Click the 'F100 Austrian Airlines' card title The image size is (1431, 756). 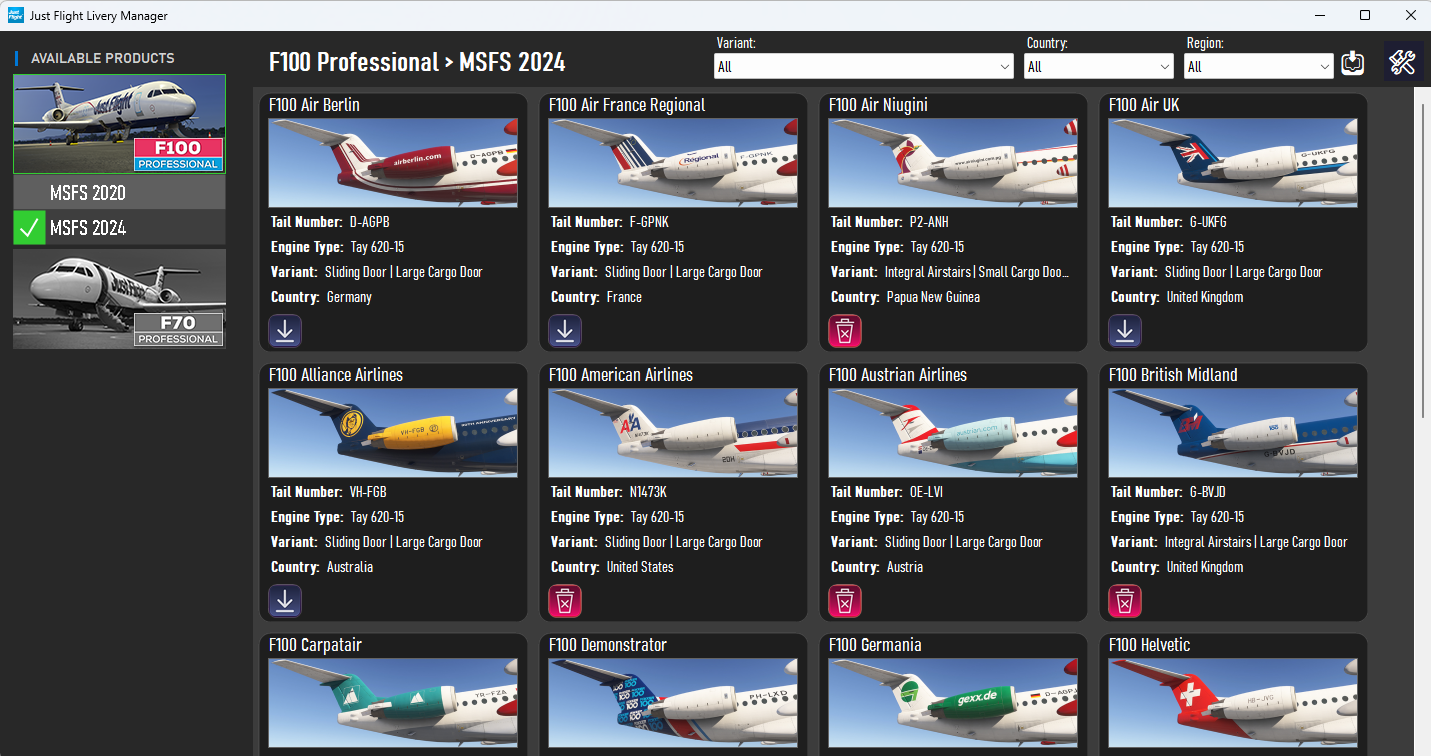(x=898, y=375)
